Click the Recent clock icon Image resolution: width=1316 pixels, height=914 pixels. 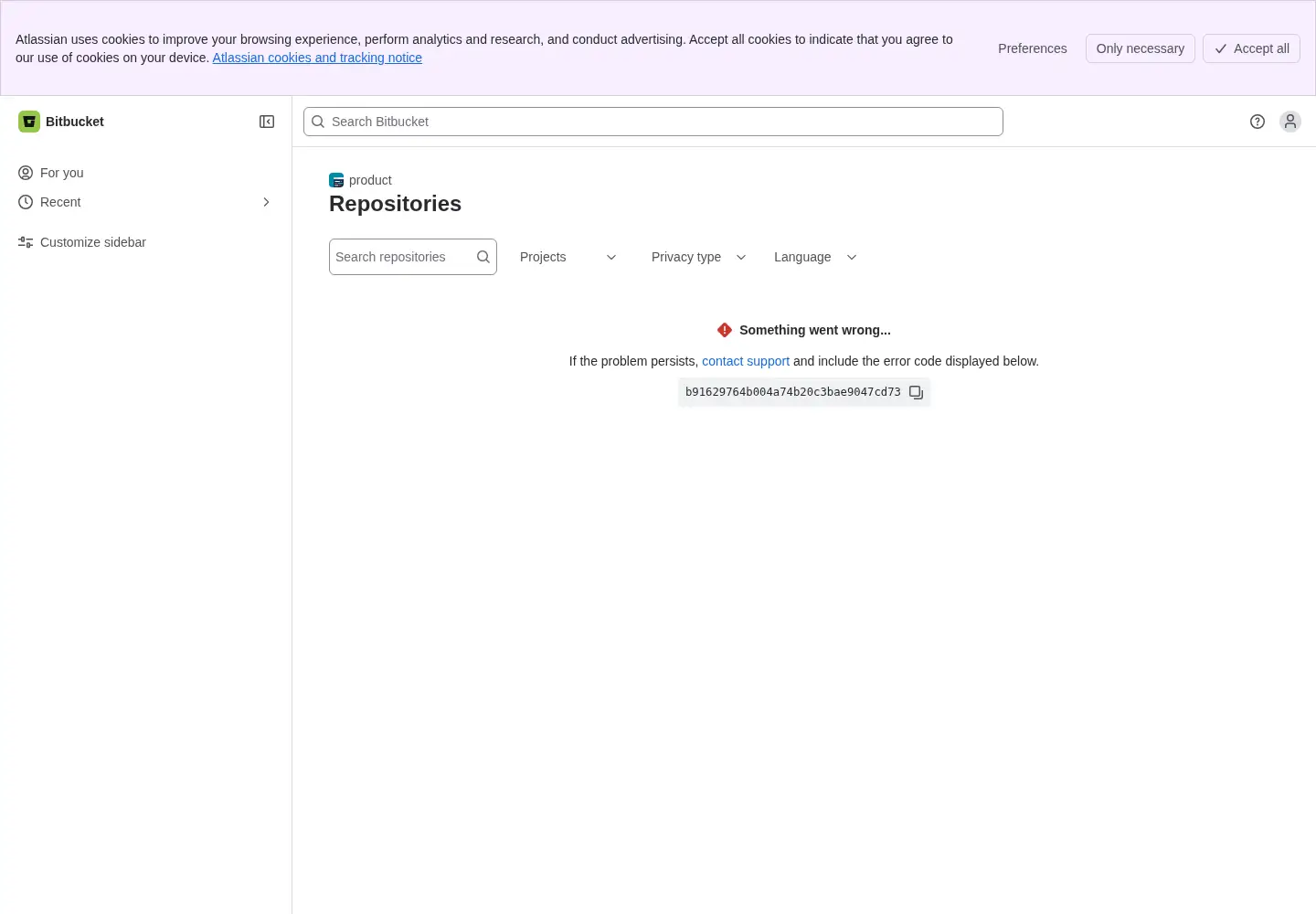26,202
